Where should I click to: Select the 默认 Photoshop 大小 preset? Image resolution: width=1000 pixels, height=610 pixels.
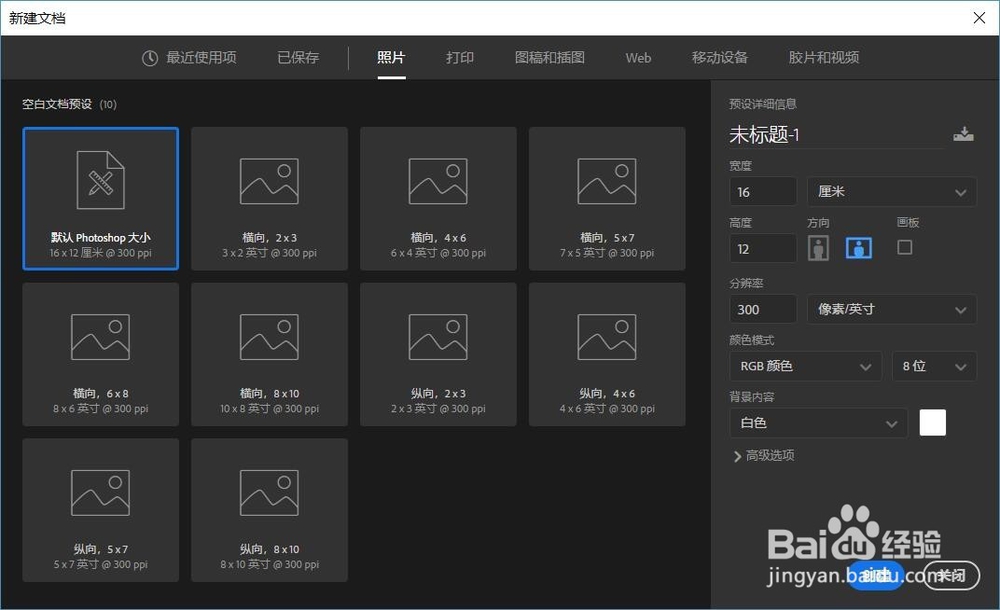101,198
